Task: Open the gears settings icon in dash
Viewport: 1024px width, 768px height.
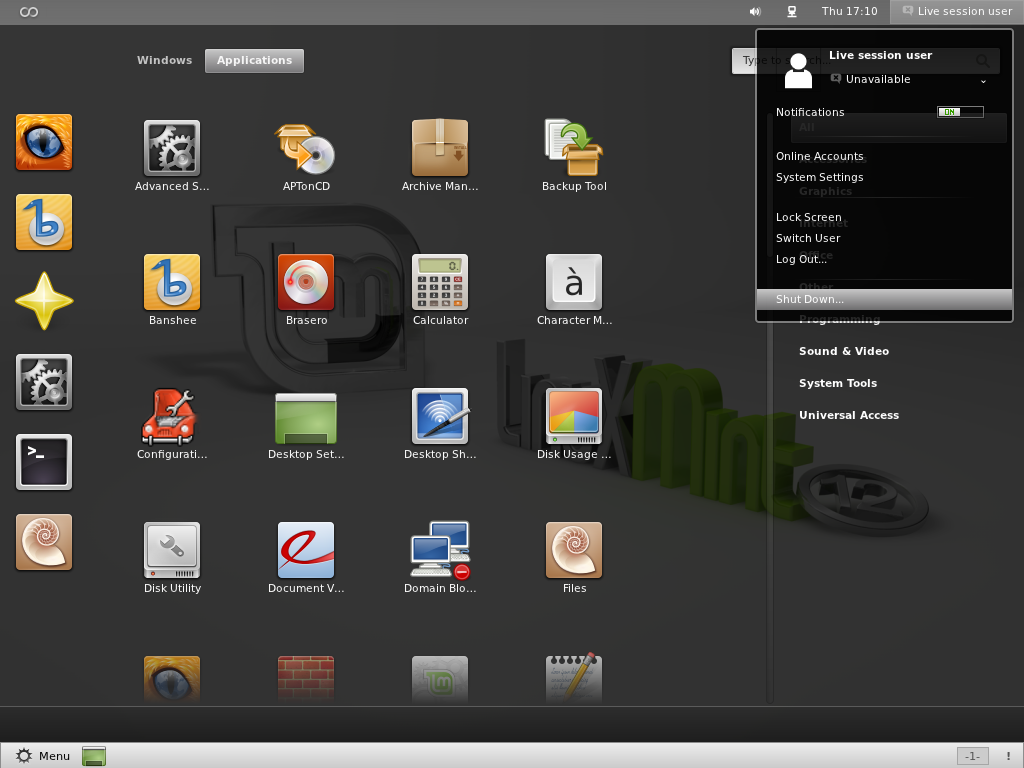Action: pyautogui.click(x=44, y=382)
